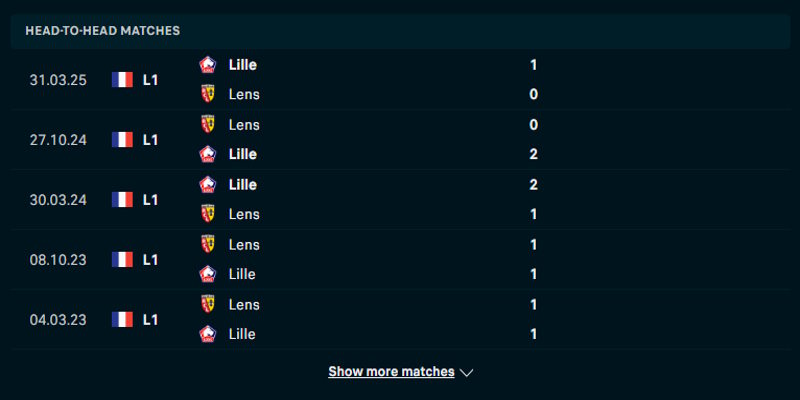Click Lens team name in 04.03.23 match
Screen dimensions: 800x400
(x=244, y=304)
